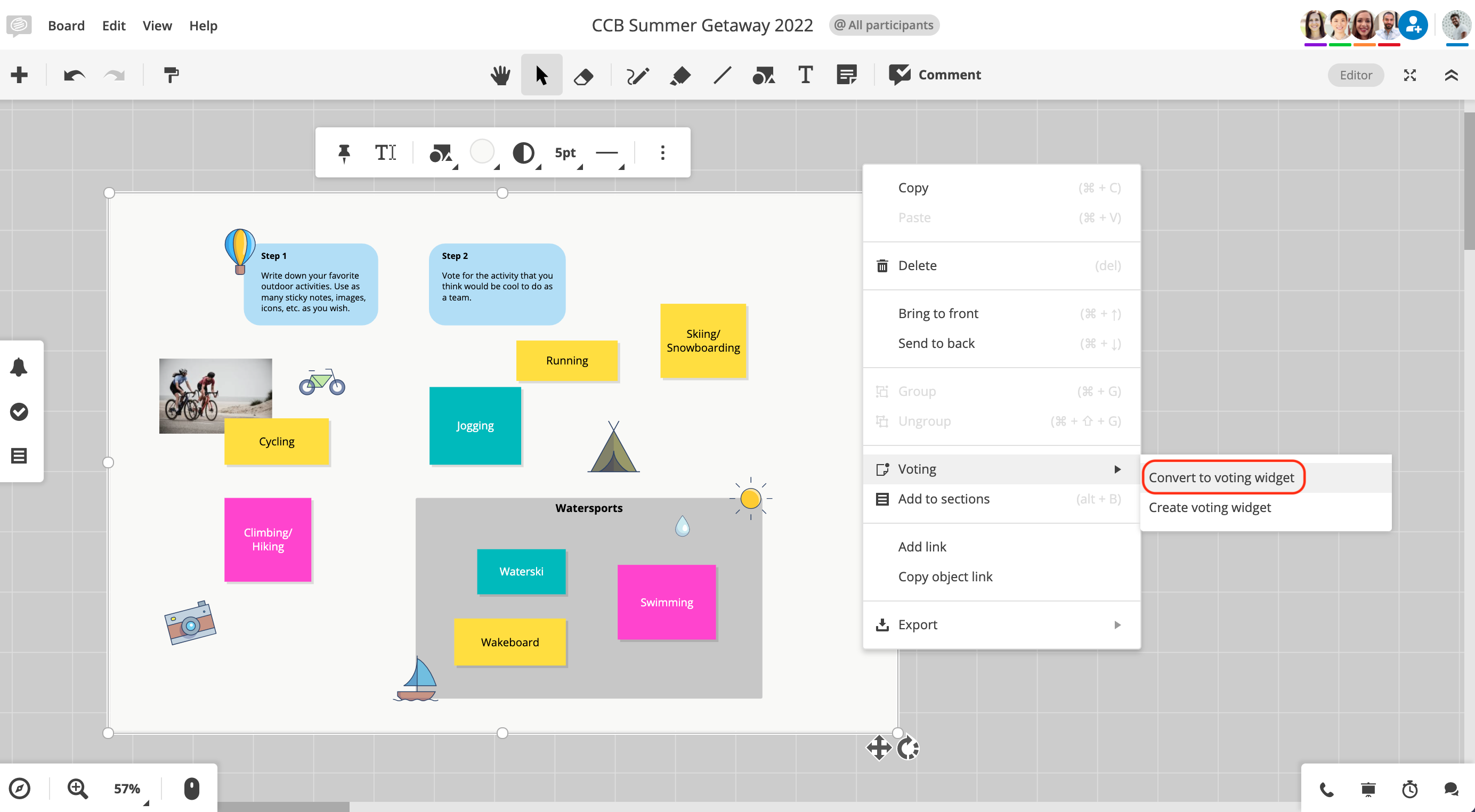
Task: Select the hand pan tool
Action: coord(500,75)
